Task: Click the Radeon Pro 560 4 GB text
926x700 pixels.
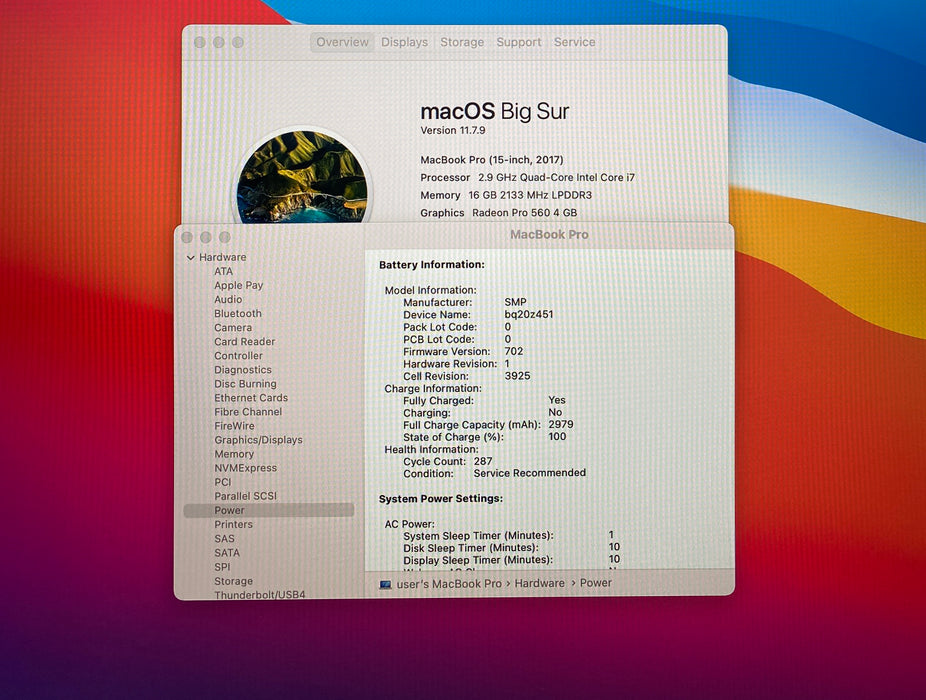Action: pos(524,213)
